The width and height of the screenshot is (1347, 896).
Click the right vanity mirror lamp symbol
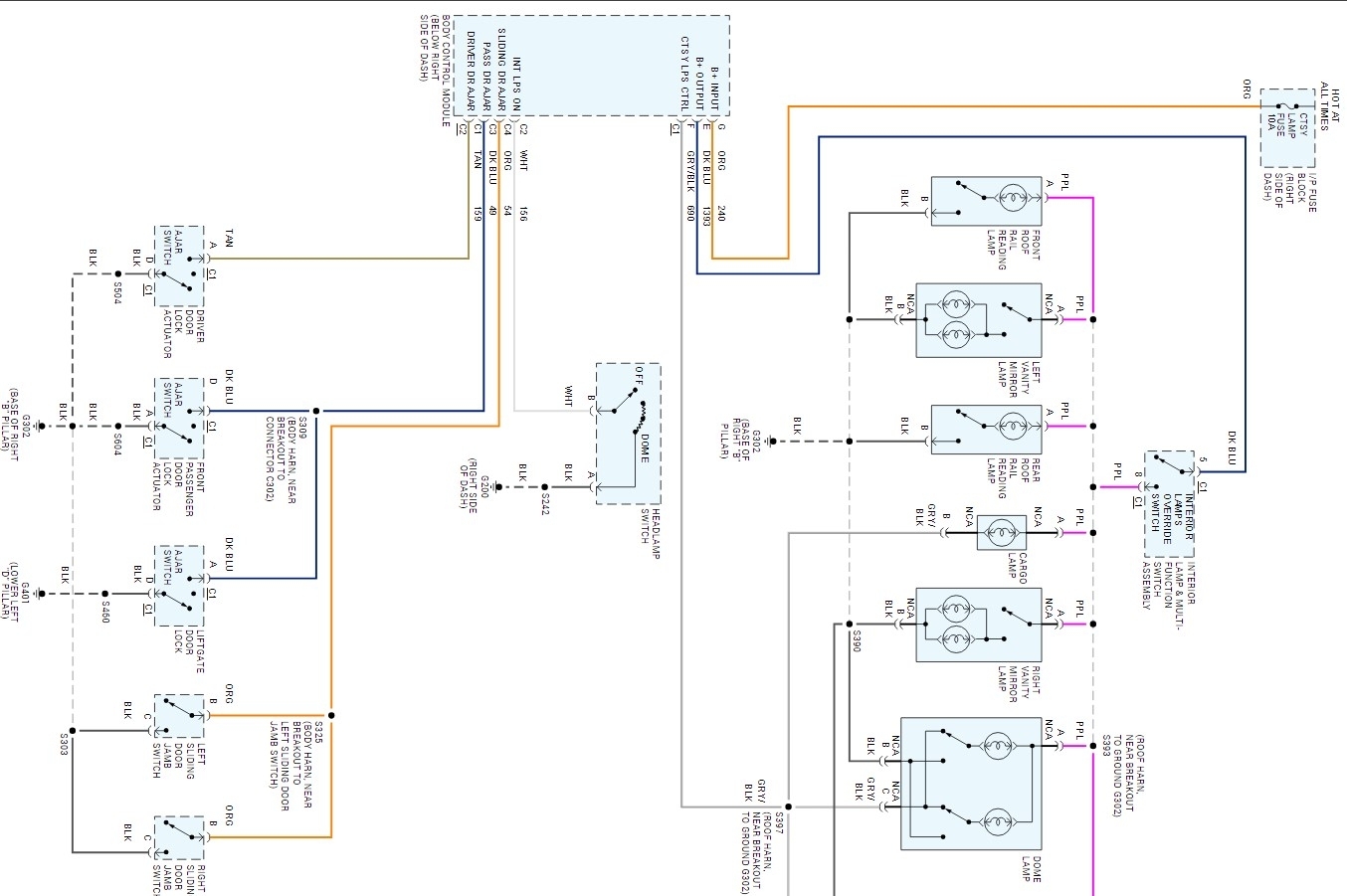click(978, 625)
